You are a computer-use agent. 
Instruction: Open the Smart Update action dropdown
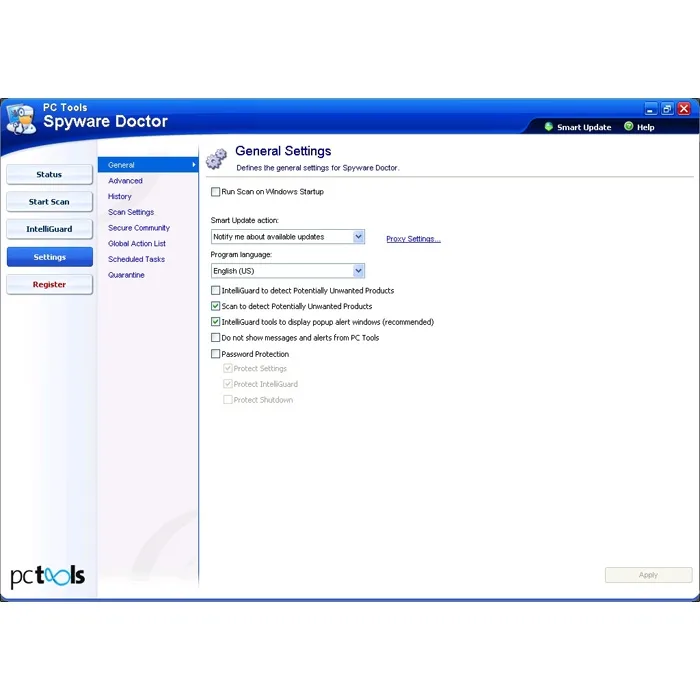pyautogui.click(x=288, y=237)
